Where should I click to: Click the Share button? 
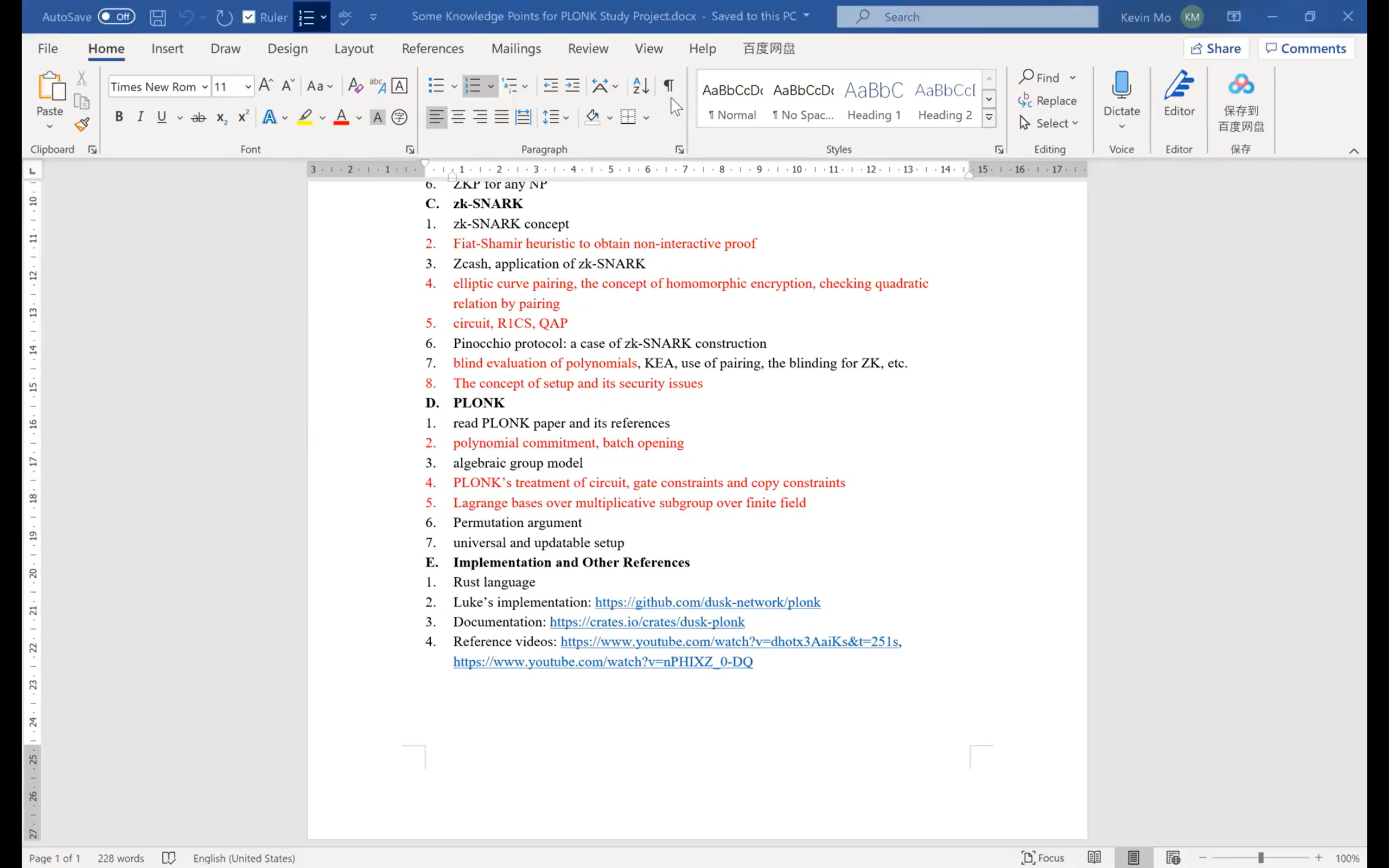click(1216, 49)
